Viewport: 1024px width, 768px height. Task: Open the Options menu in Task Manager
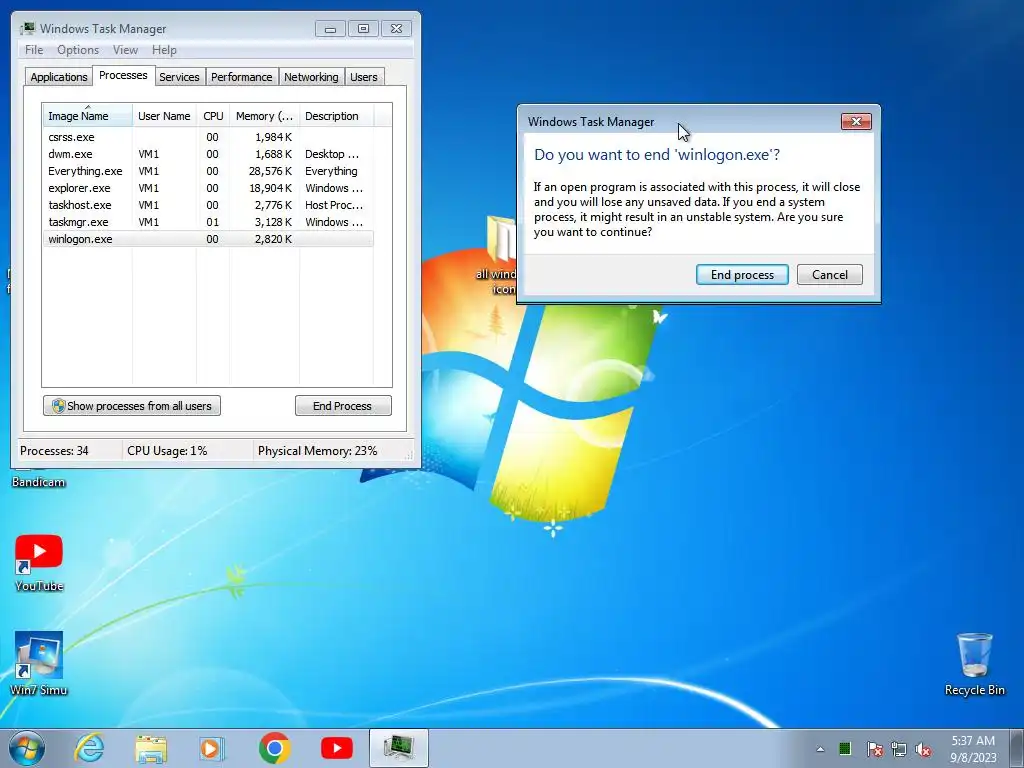[78, 50]
